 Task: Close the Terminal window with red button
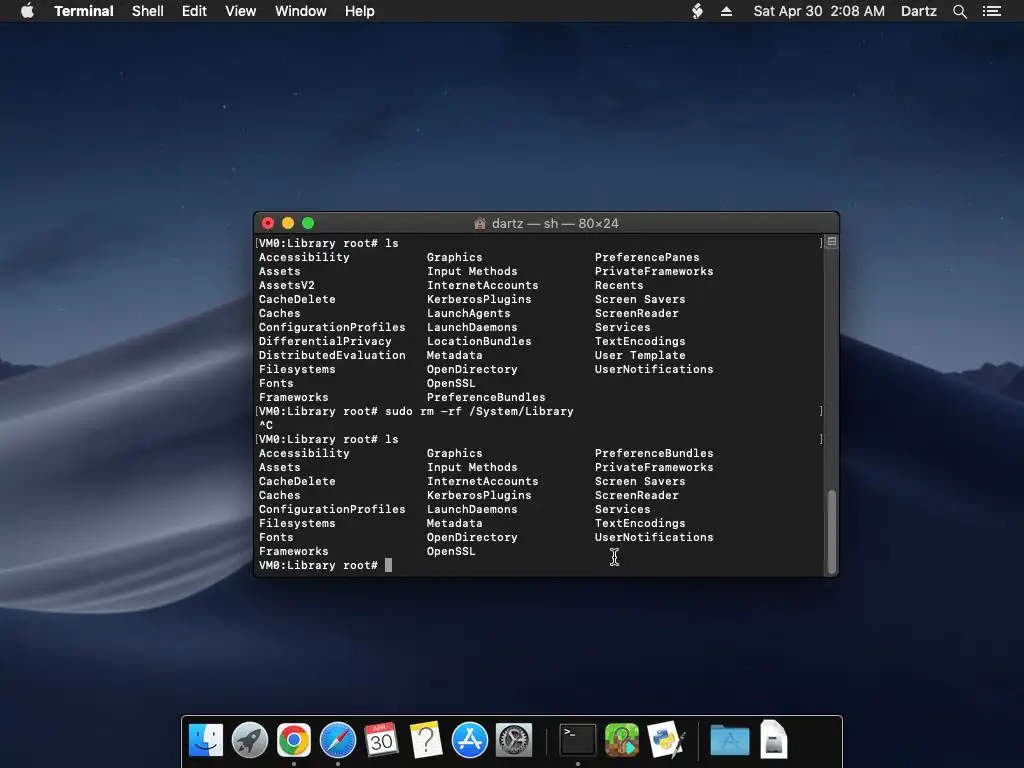(268, 223)
